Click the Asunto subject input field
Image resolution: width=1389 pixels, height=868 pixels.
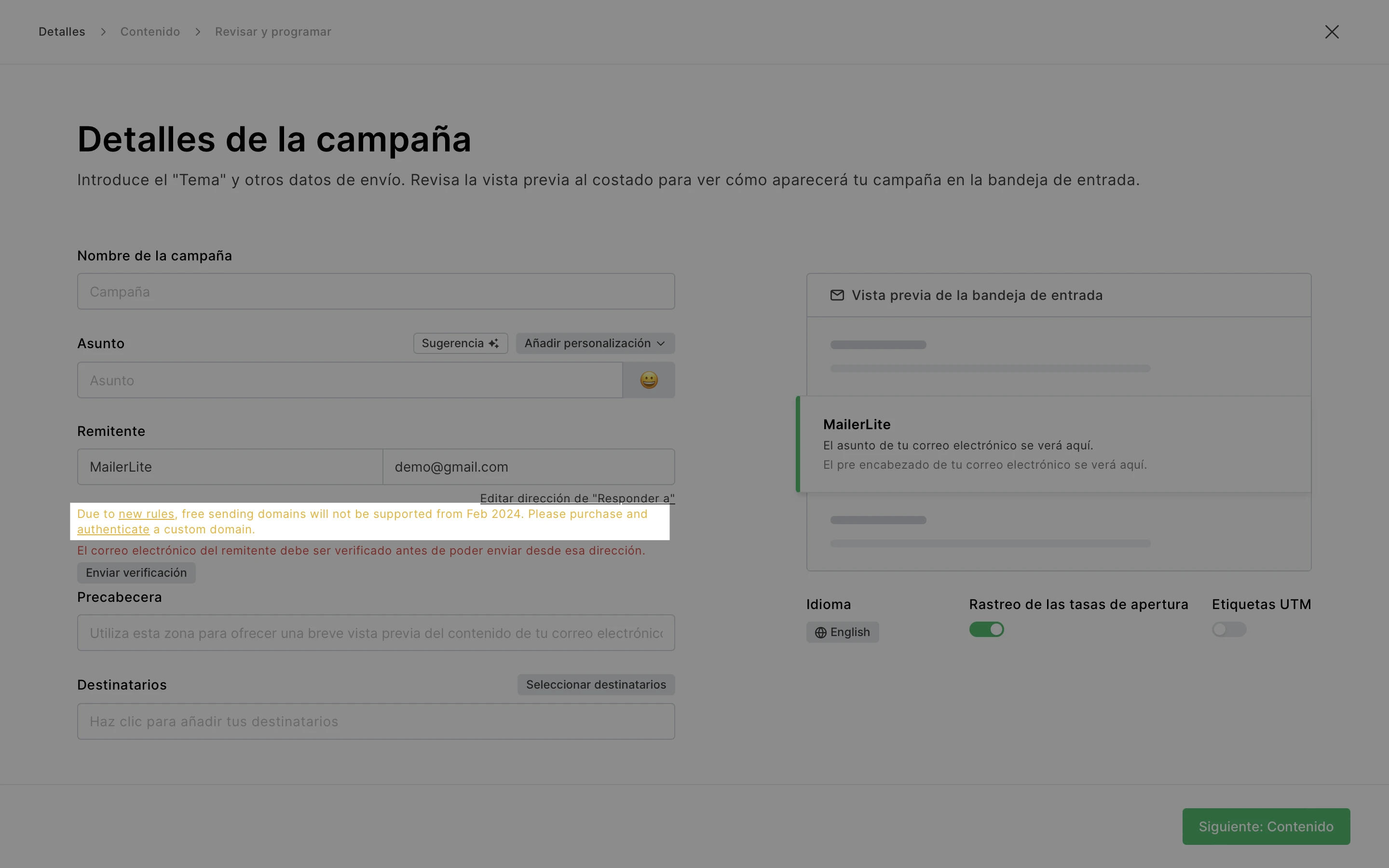tap(350, 380)
